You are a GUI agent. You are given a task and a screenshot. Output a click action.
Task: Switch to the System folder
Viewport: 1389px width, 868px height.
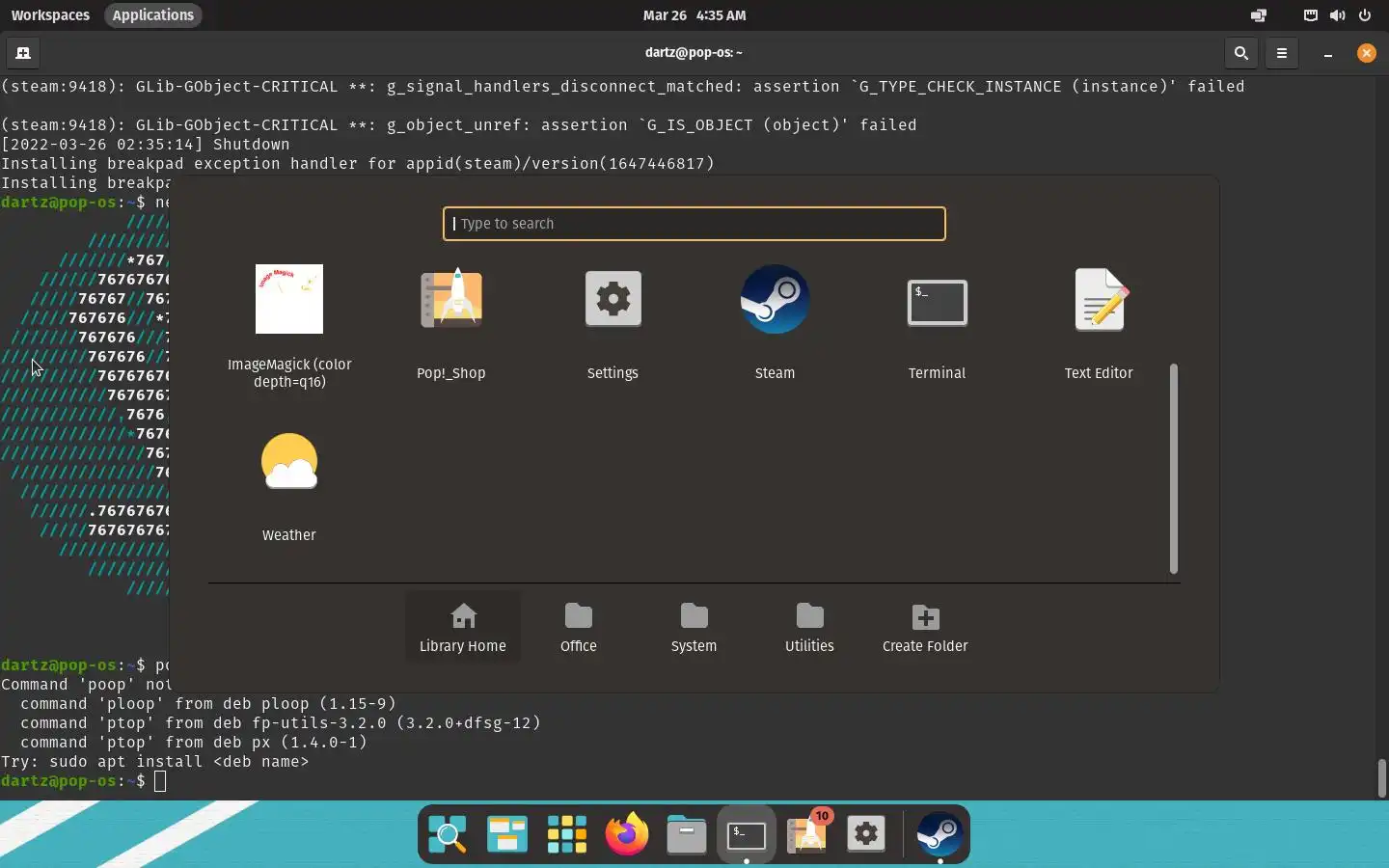coord(694,628)
